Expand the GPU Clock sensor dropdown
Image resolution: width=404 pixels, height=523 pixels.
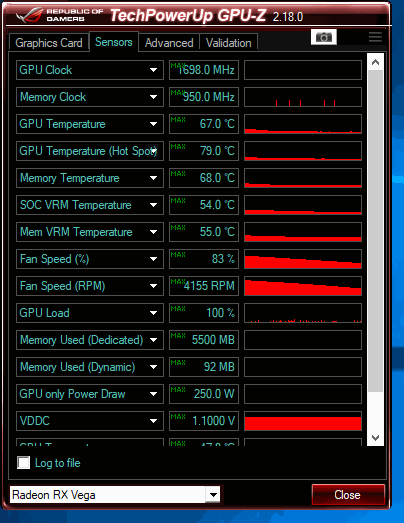[x=153, y=70]
